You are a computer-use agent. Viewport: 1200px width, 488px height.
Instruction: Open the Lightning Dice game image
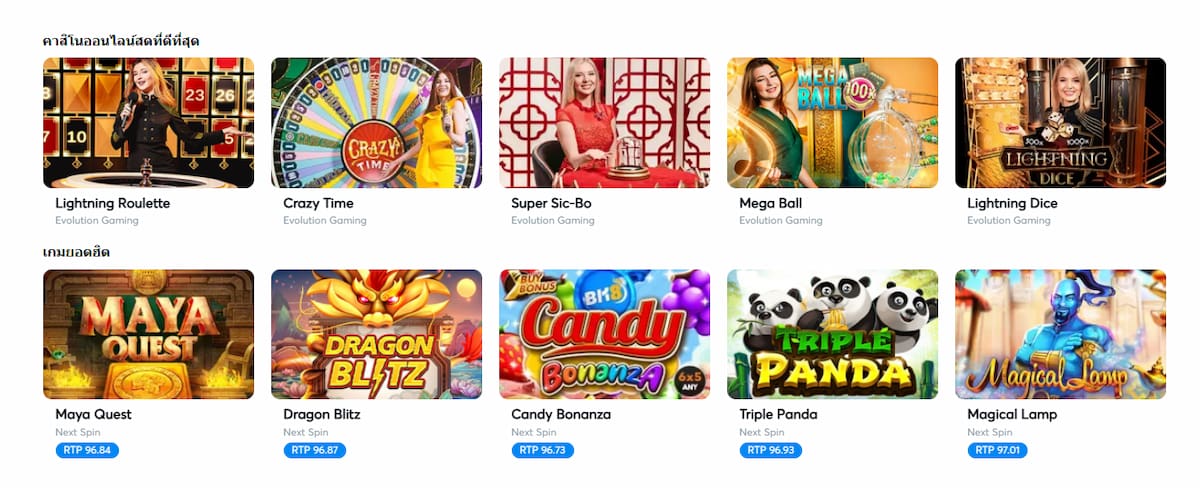click(1060, 122)
